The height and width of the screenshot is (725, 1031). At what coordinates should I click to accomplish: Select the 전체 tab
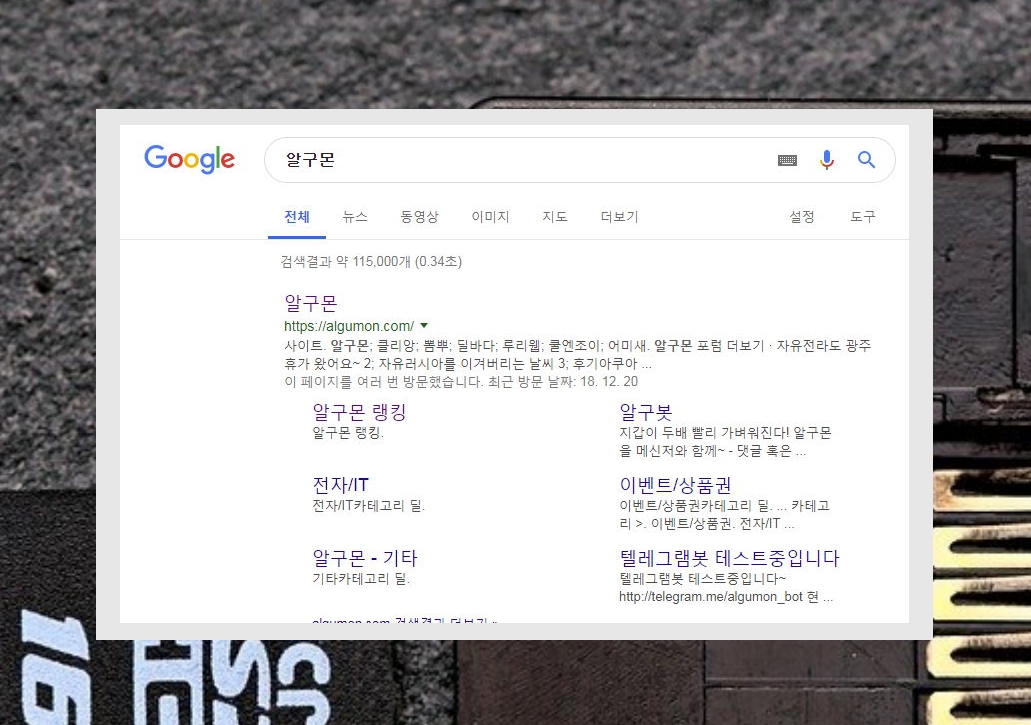pyautogui.click(x=297, y=217)
